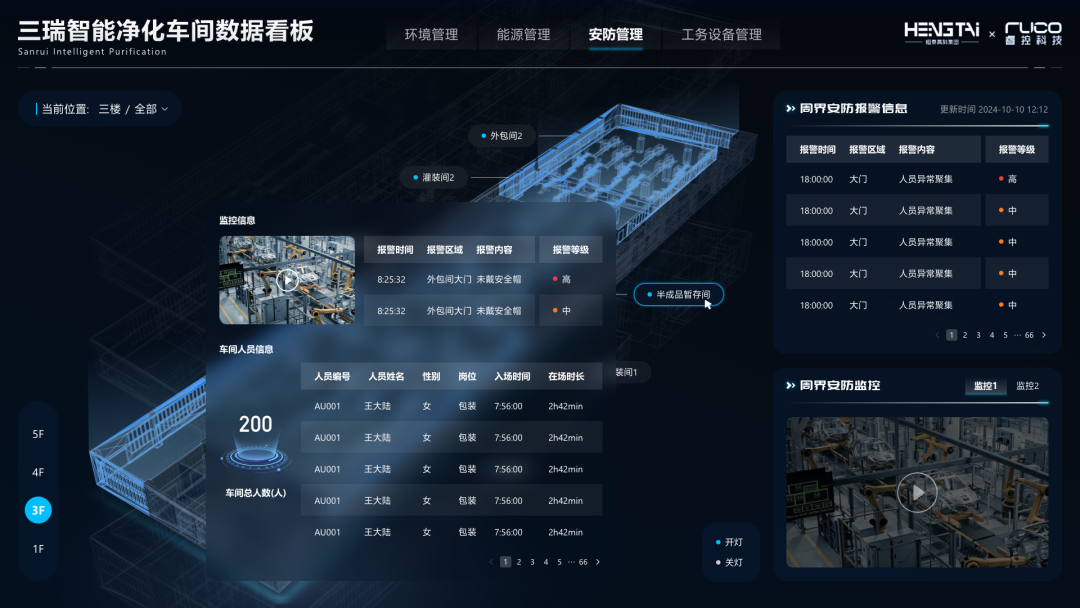Screen dimensions: 1080x608
Task: Click the 半成品暂存间 room label
Action: [679, 295]
